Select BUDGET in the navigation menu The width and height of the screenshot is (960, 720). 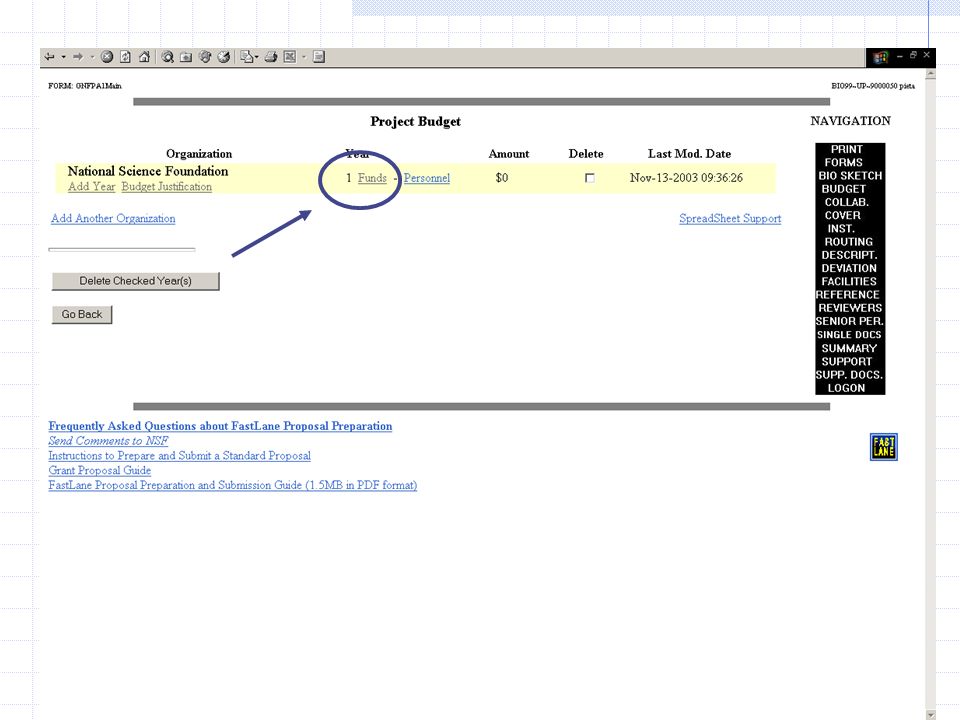tap(844, 189)
